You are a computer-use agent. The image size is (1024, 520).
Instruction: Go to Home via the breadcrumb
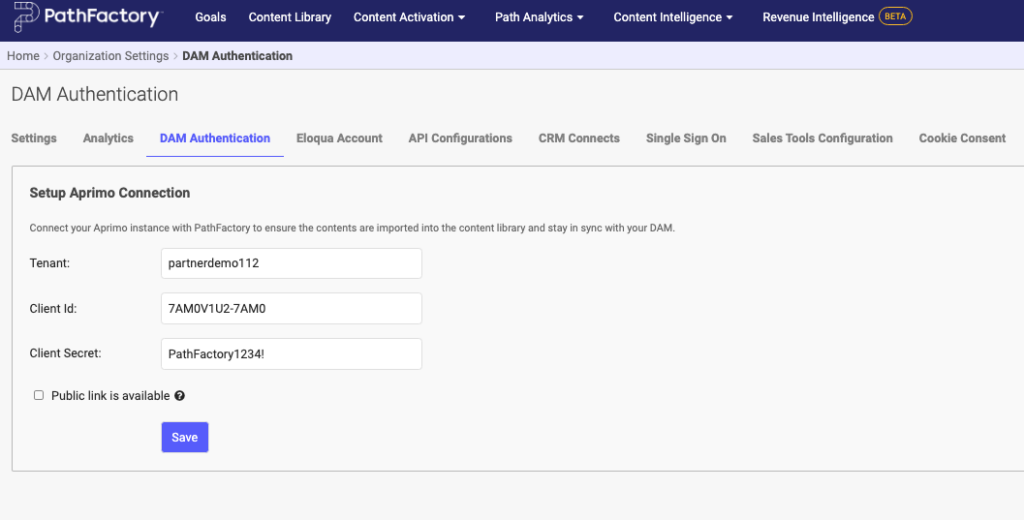(23, 56)
